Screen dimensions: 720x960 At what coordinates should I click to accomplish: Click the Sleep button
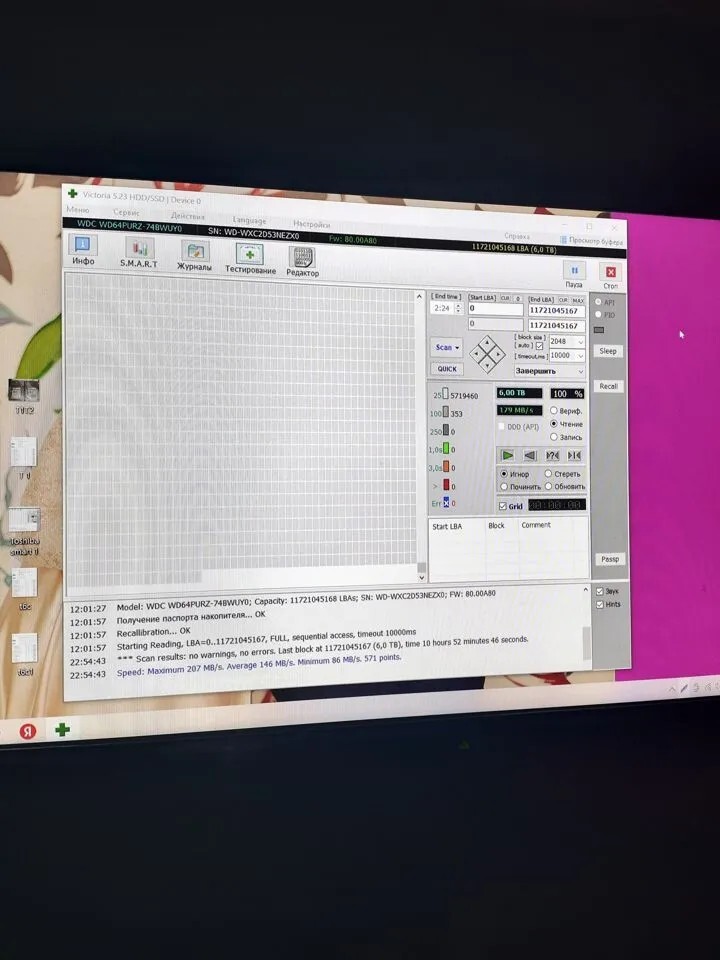(608, 351)
